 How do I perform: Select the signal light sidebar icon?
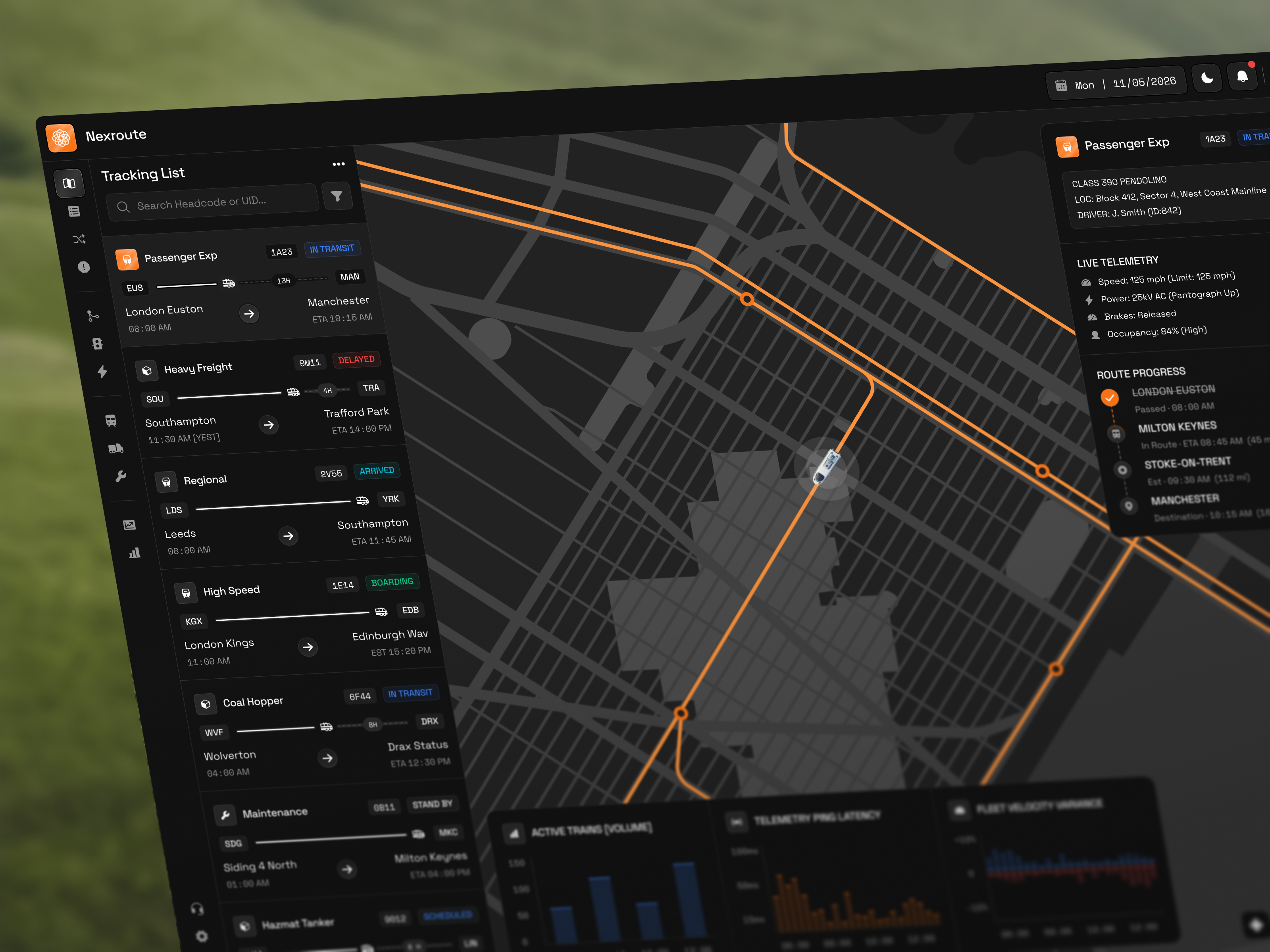coord(97,343)
